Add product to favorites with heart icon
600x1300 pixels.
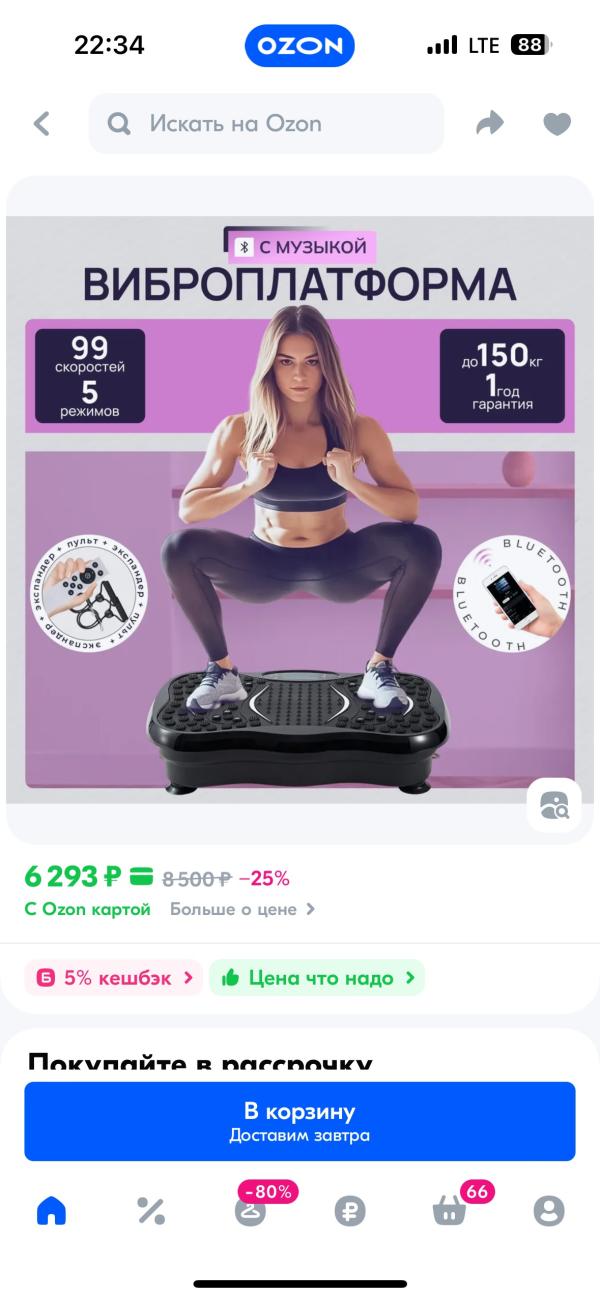pyautogui.click(x=557, y=124)
